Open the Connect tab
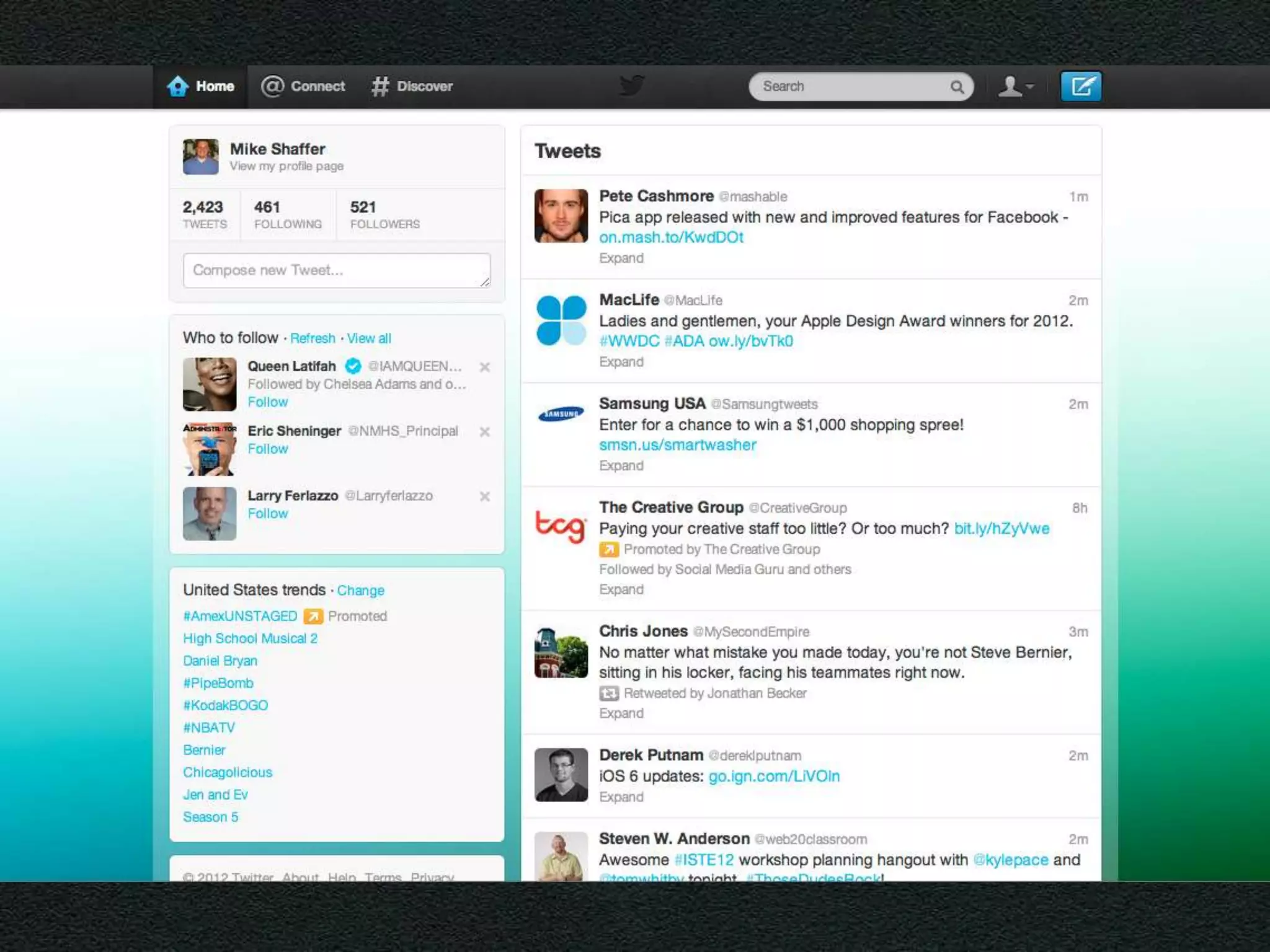 tap(303, 86)
